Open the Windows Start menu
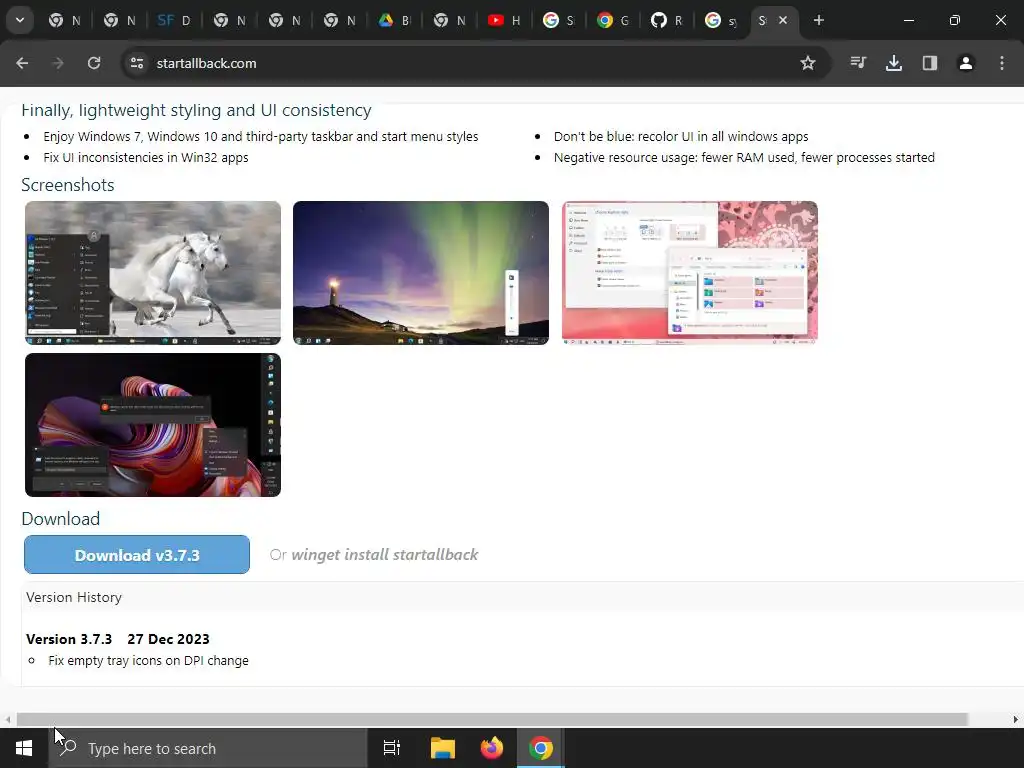 coord(24,748)
